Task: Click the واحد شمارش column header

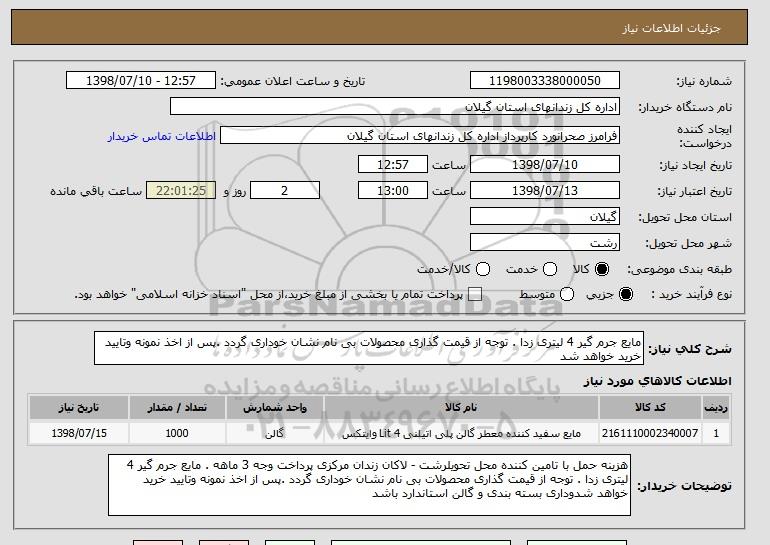Action: [x=275, y=408]
